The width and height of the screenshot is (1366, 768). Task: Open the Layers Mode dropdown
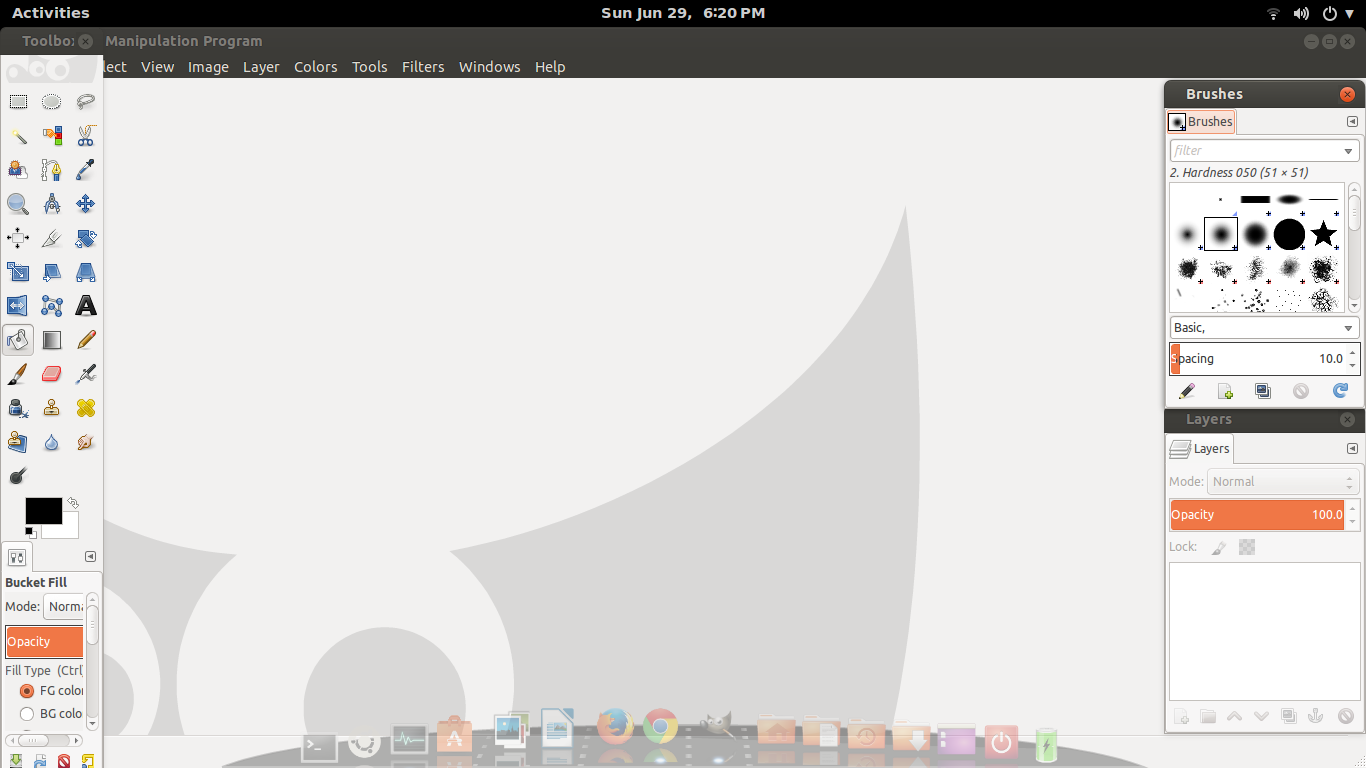[1283, 482]
